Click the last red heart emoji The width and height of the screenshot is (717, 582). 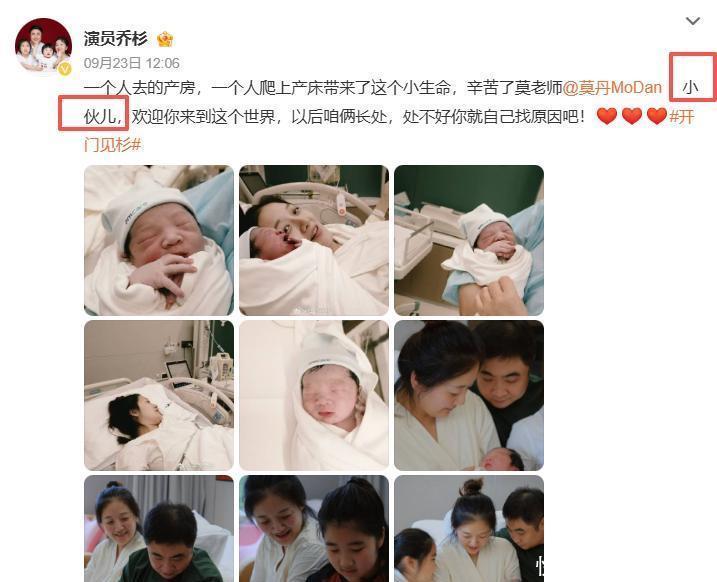(x=657, y=117)
